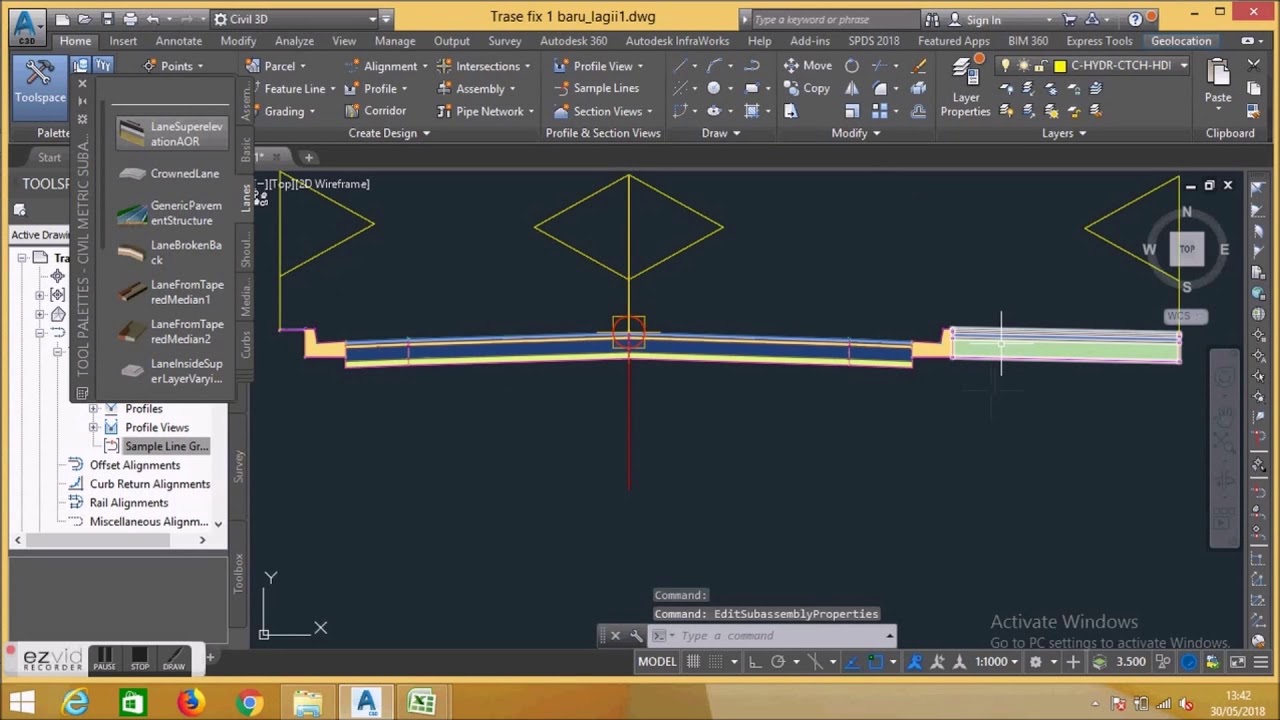This screenshot has width=1280, height=720.
Task: Click the LaneSuperelevationAOR subassembly
Action: pyautogui.click(x=171, y=134)
